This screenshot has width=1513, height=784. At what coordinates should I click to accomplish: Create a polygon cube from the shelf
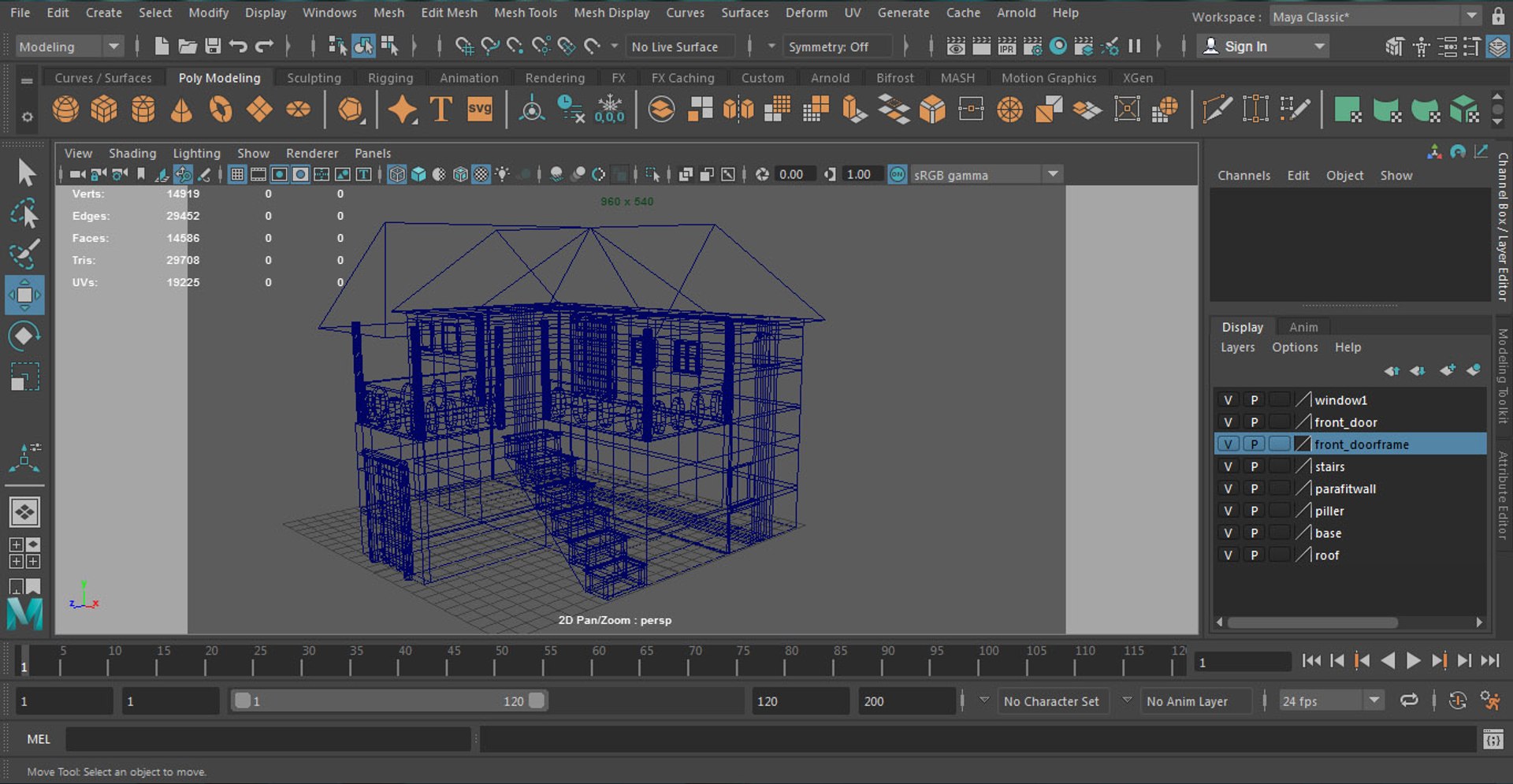[x=104, y=109]
